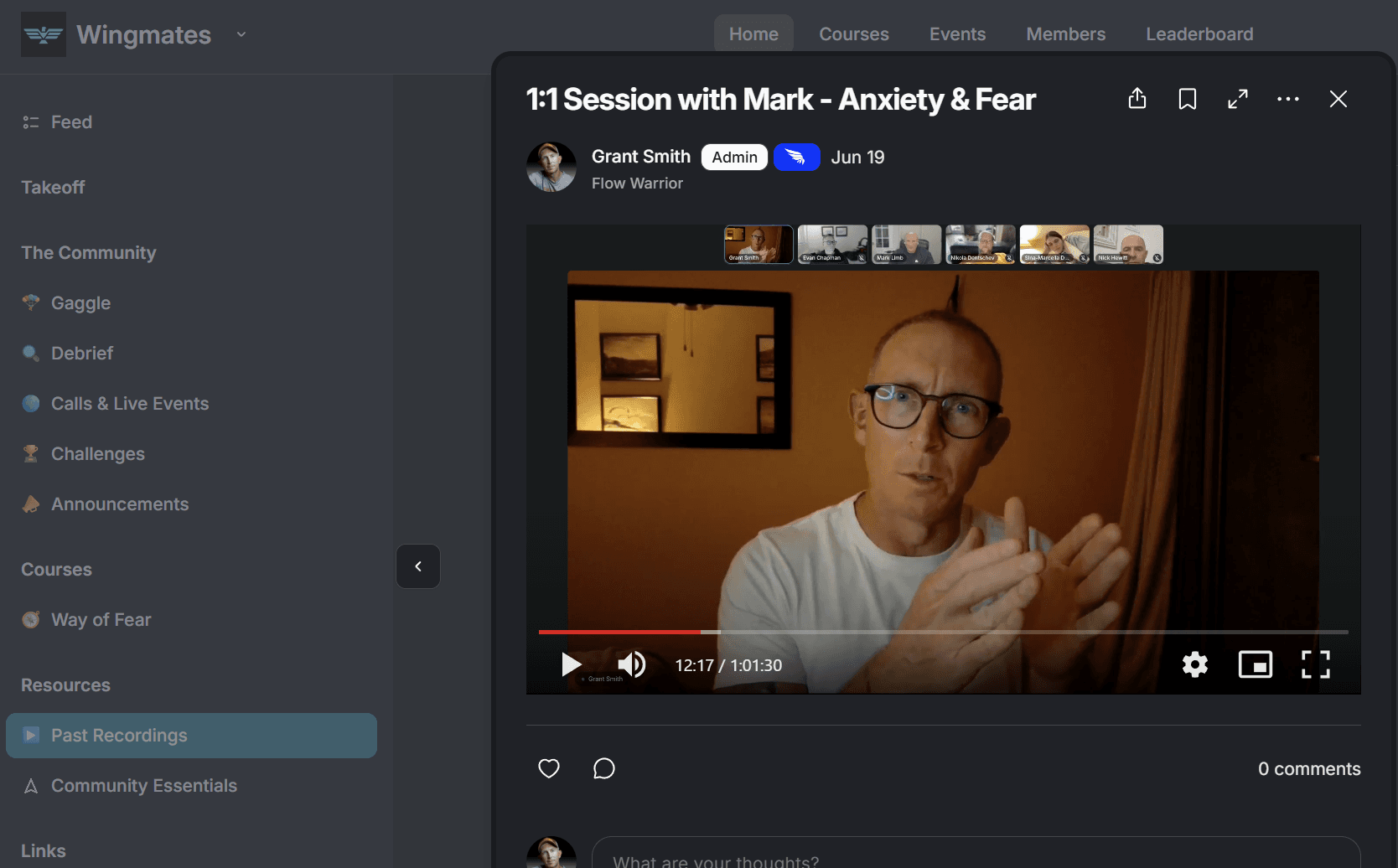
Task: Click the Takeoff sidebar heading
Action: [53, 188]
